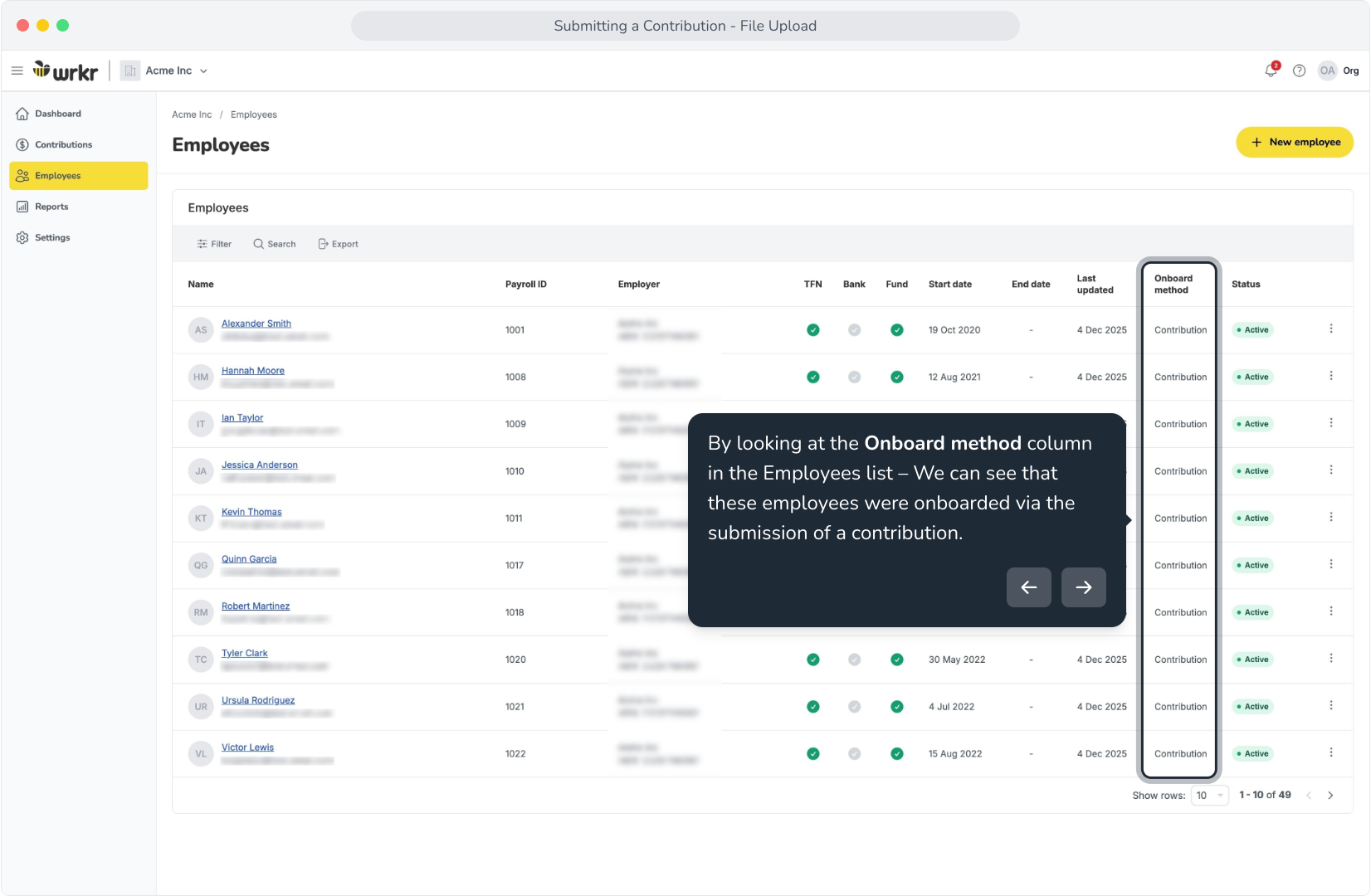Open the notifications bell icon
This screenshot has width=1371, height=896.
[x=1271, y=71]
